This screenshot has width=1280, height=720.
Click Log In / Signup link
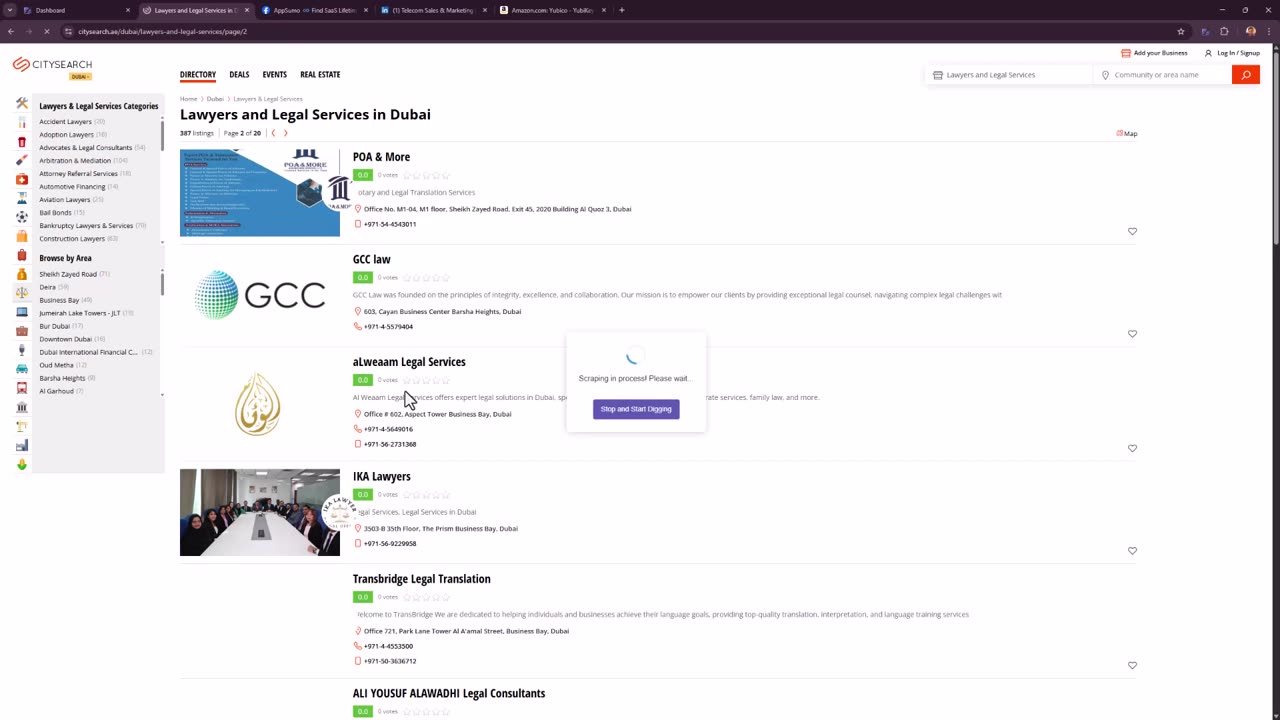pyautogui.click(x=1232, y=53)
